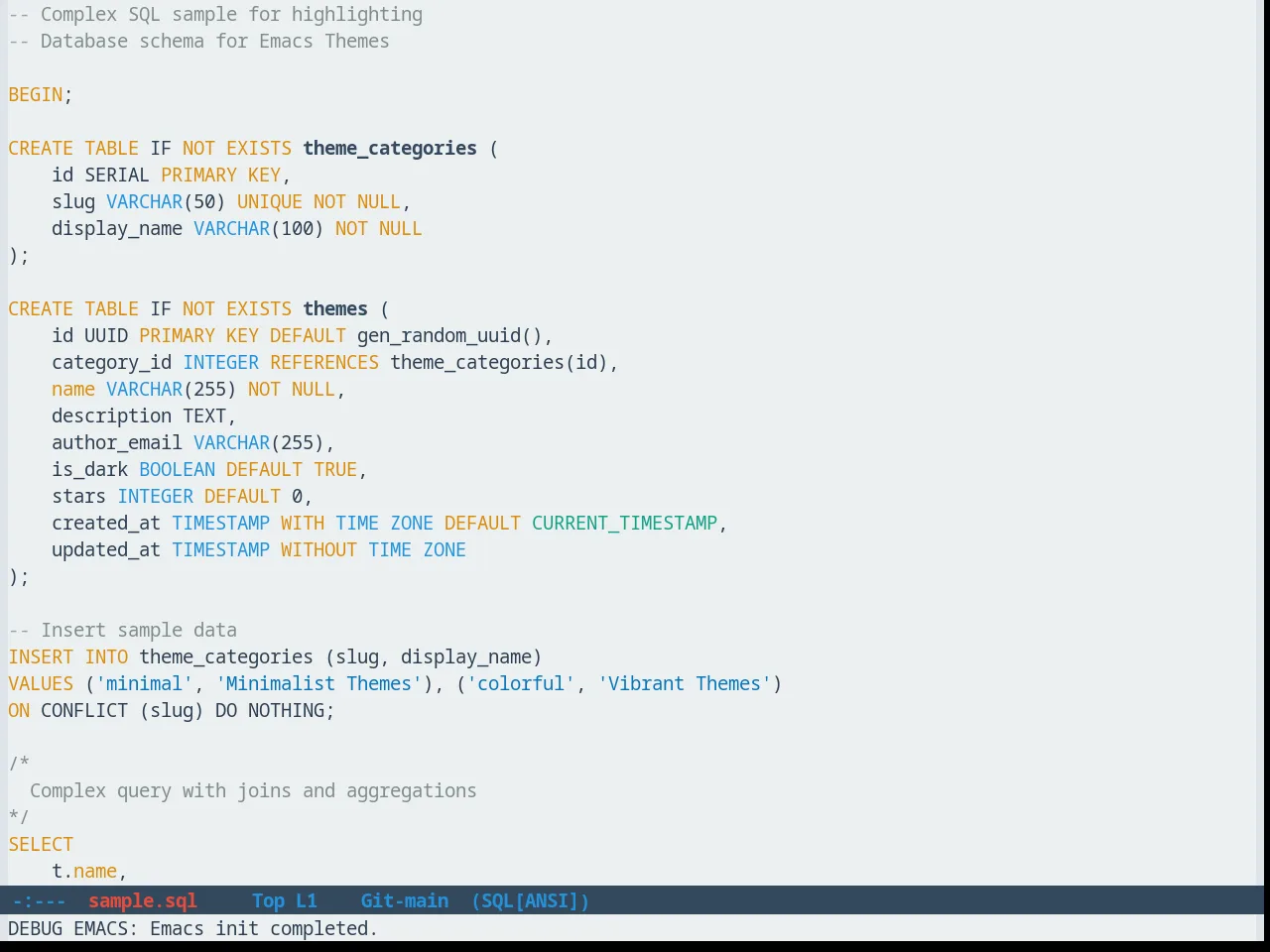This screenshot has width=1270, height=952.
Task: Click t.name in the SELECT list
Action: click(x=84, y=871)
